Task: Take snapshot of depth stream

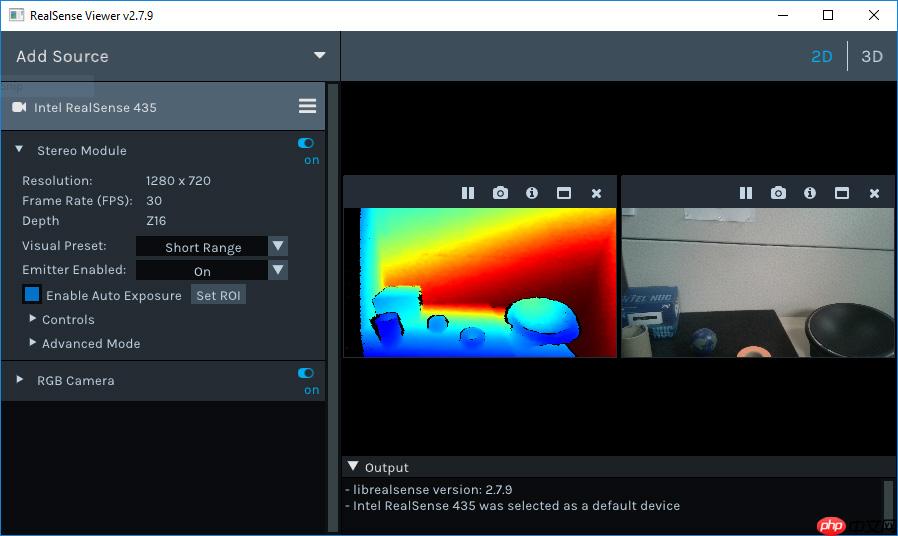Action: pyautogui.click(x=500, y=193)
